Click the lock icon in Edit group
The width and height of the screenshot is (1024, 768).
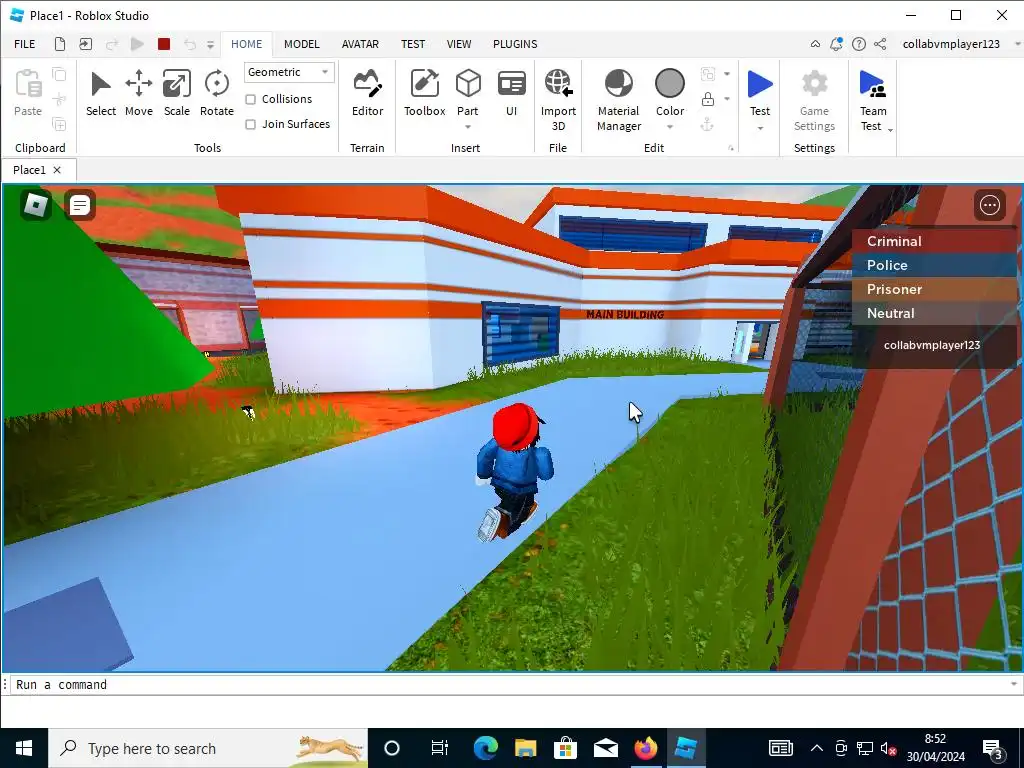707,99
